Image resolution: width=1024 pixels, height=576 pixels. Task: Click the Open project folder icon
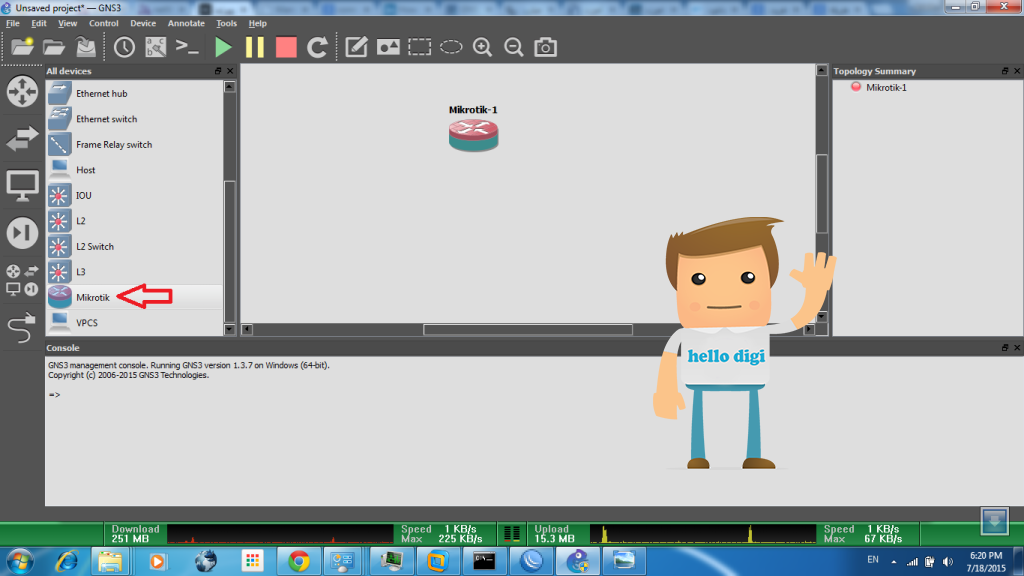[x=54, y=47]
